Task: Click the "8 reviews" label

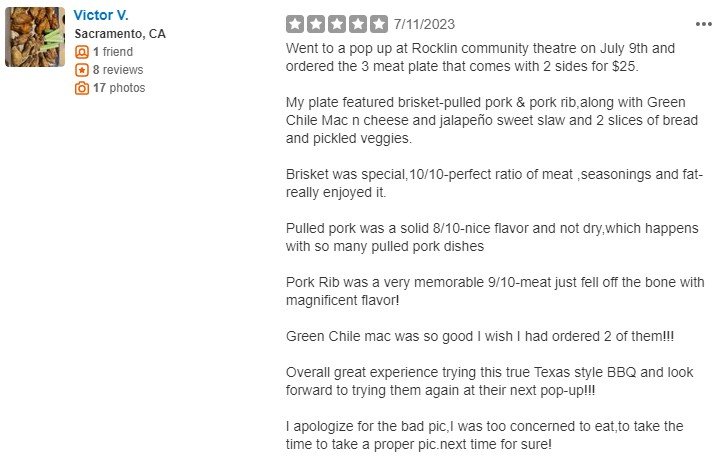Action: tap(118, 70)
